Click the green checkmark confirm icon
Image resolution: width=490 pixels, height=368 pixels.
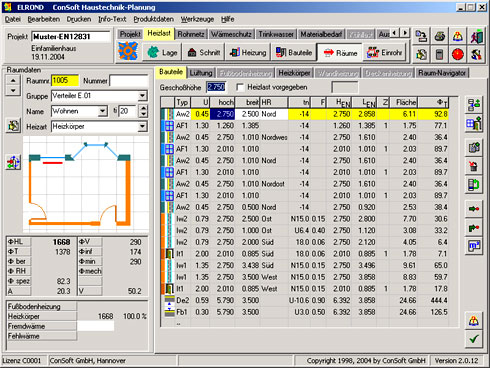(474, 339)
